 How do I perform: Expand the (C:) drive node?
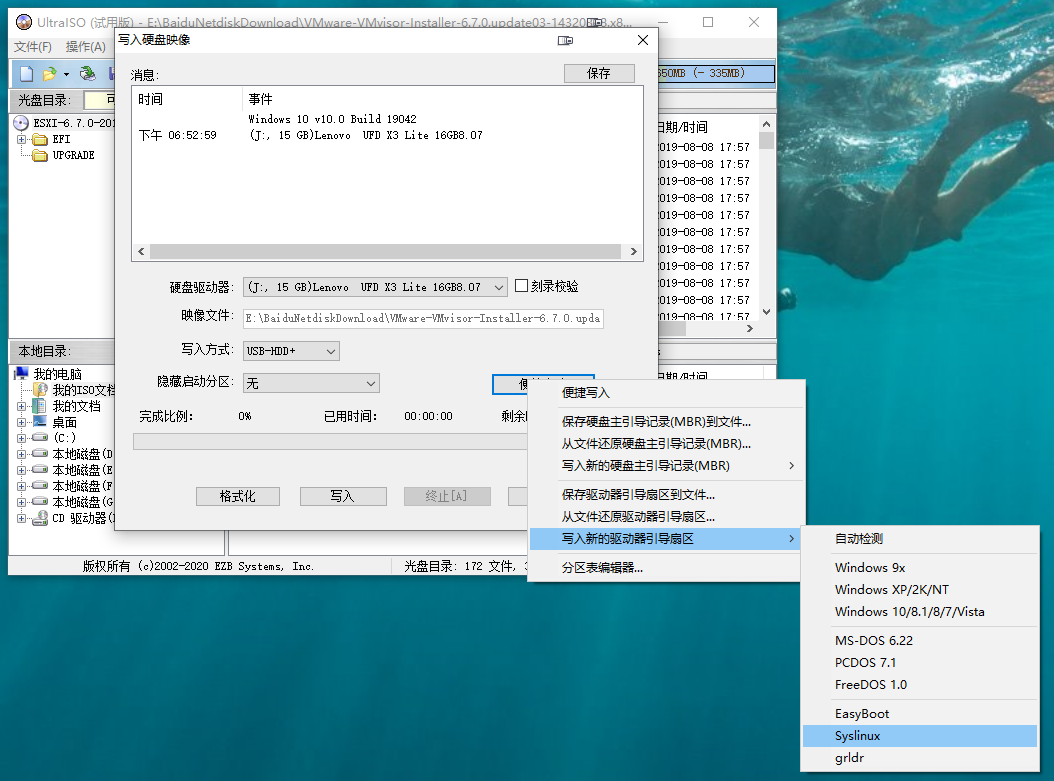click(22, 438)
